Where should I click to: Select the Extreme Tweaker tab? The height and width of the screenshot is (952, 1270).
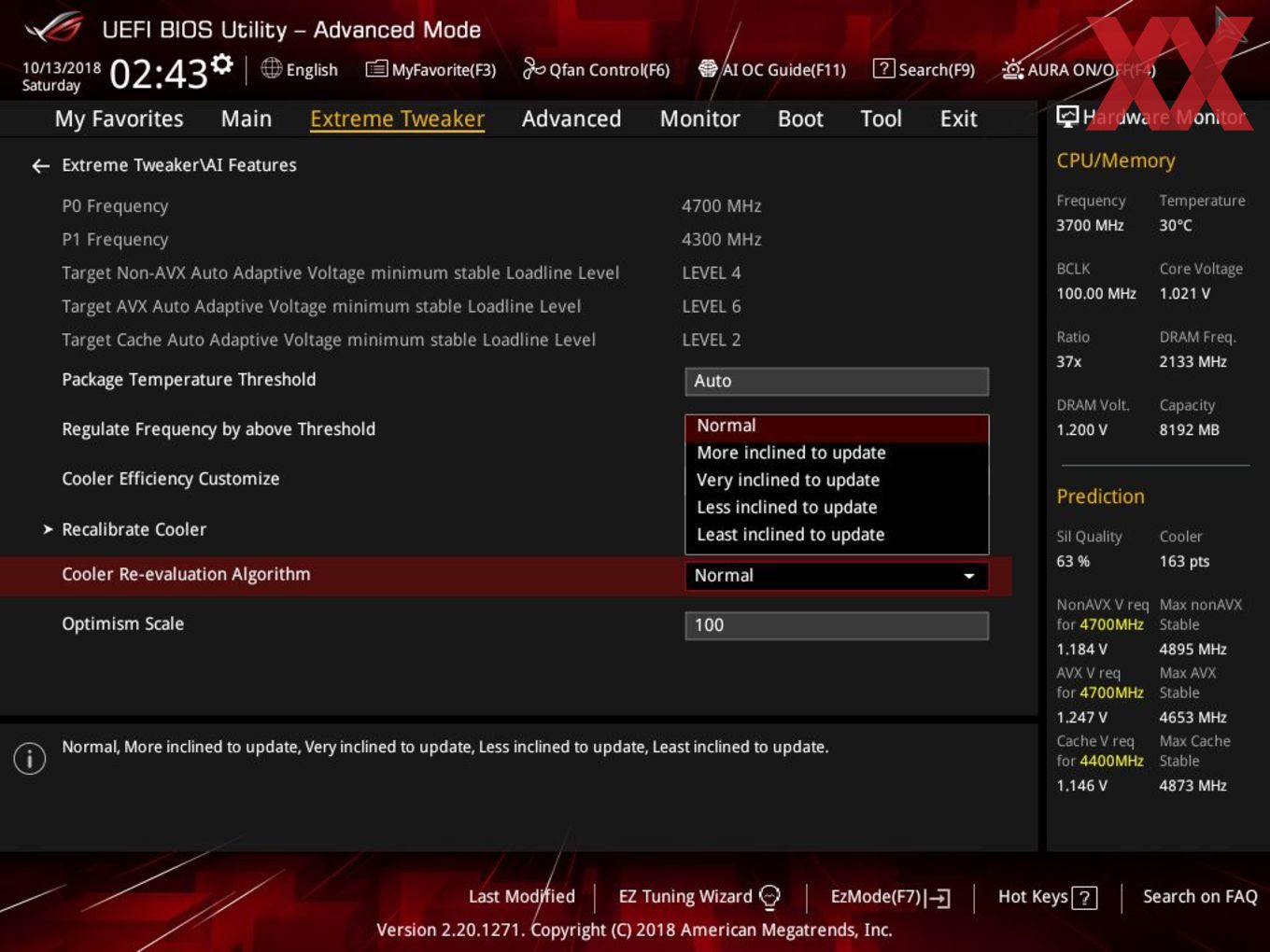397,119
